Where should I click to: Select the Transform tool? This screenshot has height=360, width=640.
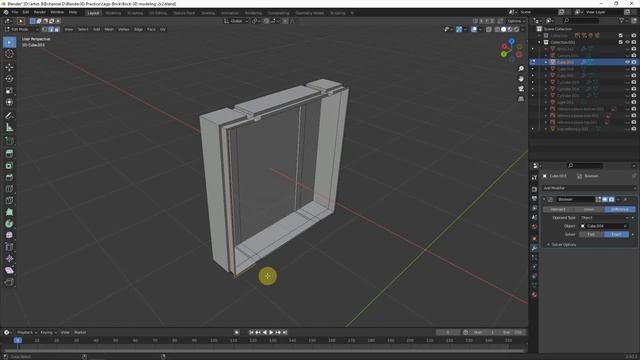click(9, 102)
